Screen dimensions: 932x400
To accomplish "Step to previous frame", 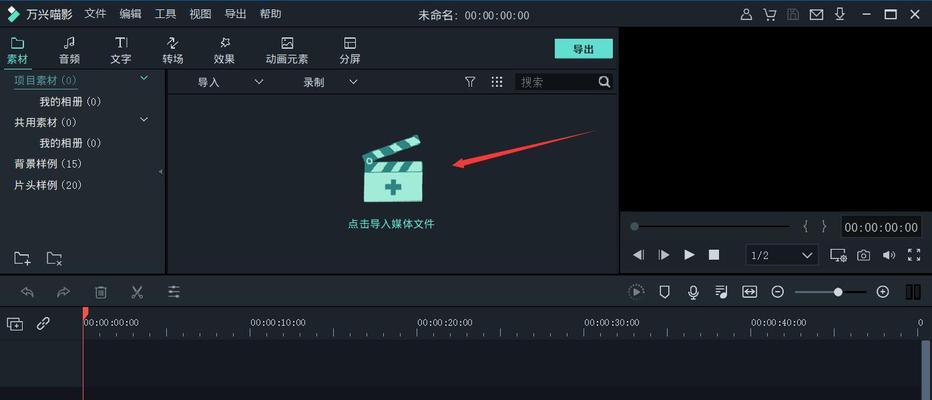I will pyautogui.click(x=638, y=255).
